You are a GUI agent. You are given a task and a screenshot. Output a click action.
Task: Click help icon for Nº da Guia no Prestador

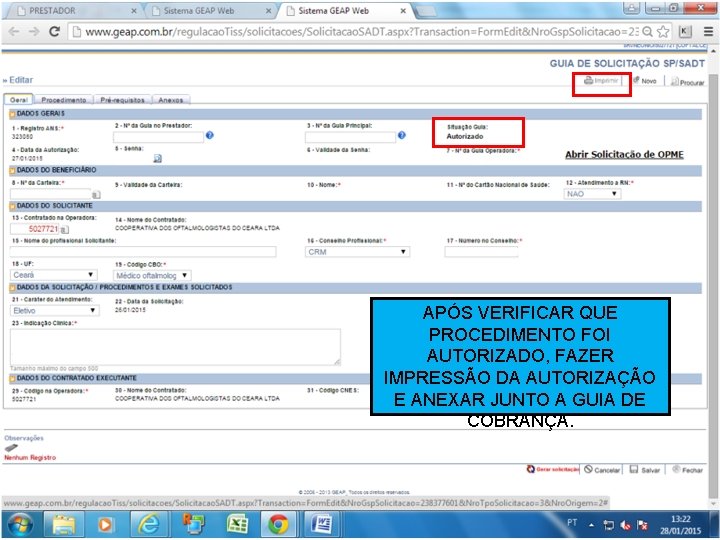tap(209, 135)
